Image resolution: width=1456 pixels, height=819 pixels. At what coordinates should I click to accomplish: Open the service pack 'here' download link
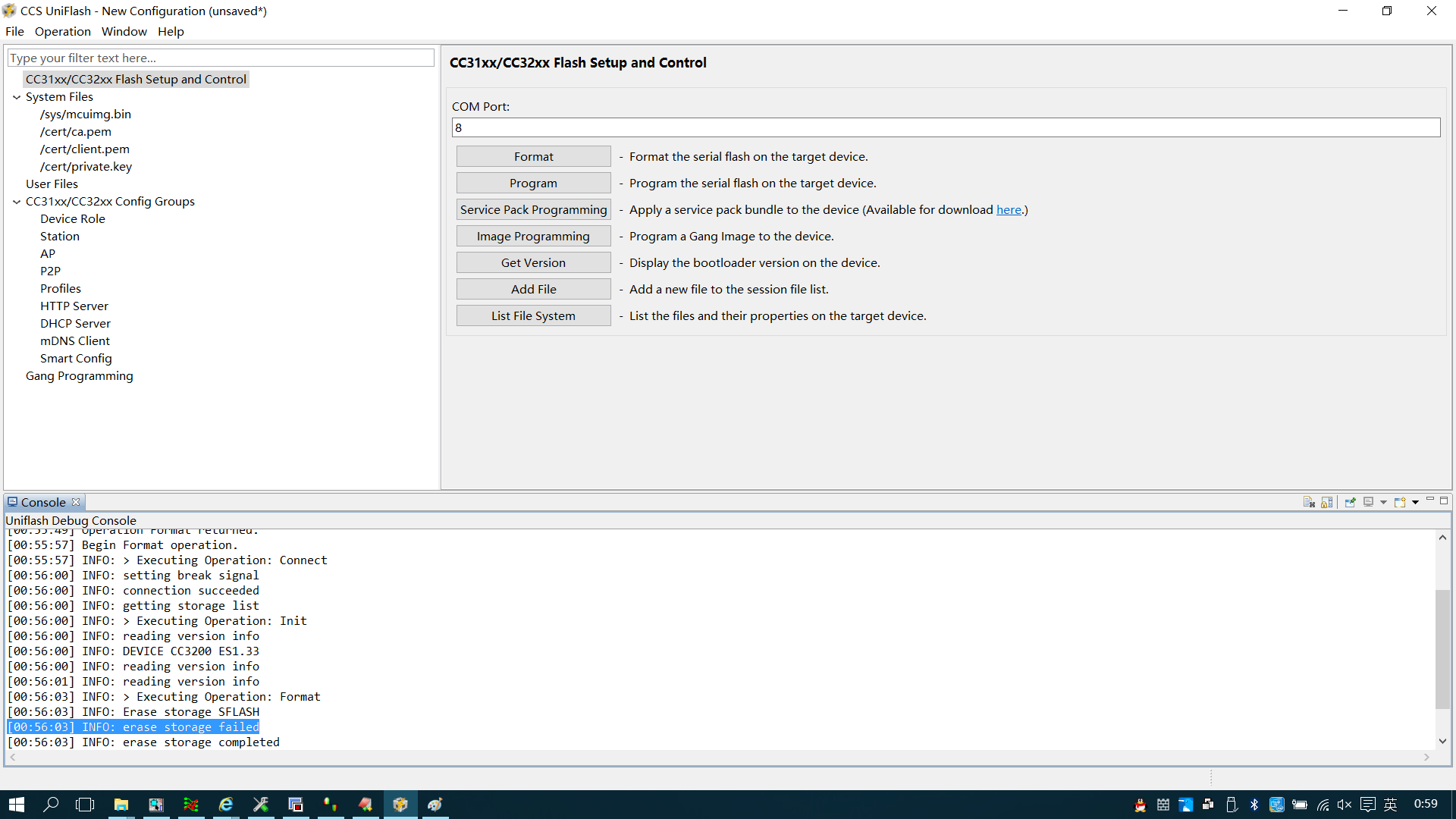1008,210
